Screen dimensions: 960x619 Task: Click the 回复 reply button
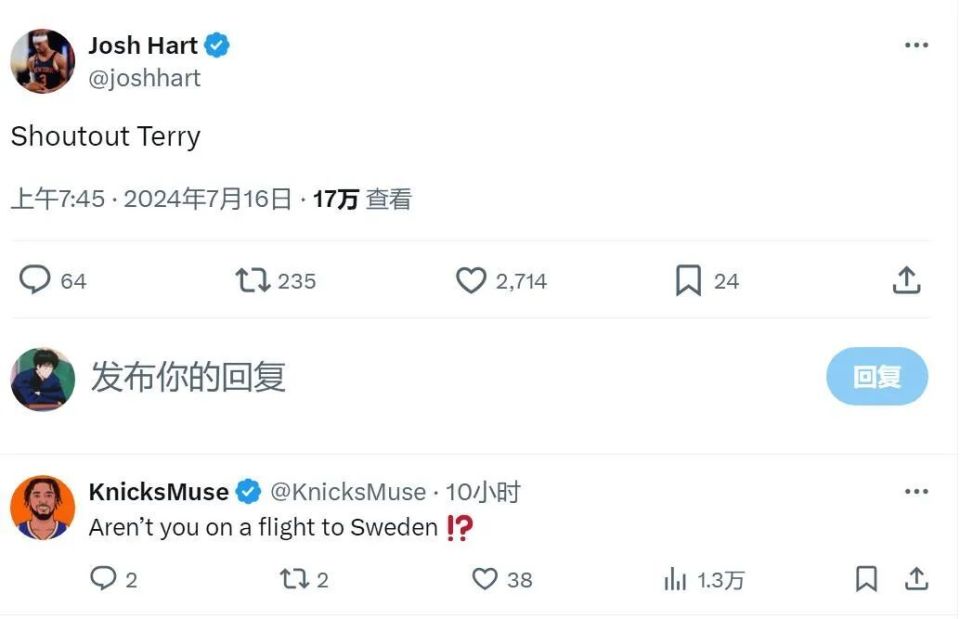tap(877, 377)
